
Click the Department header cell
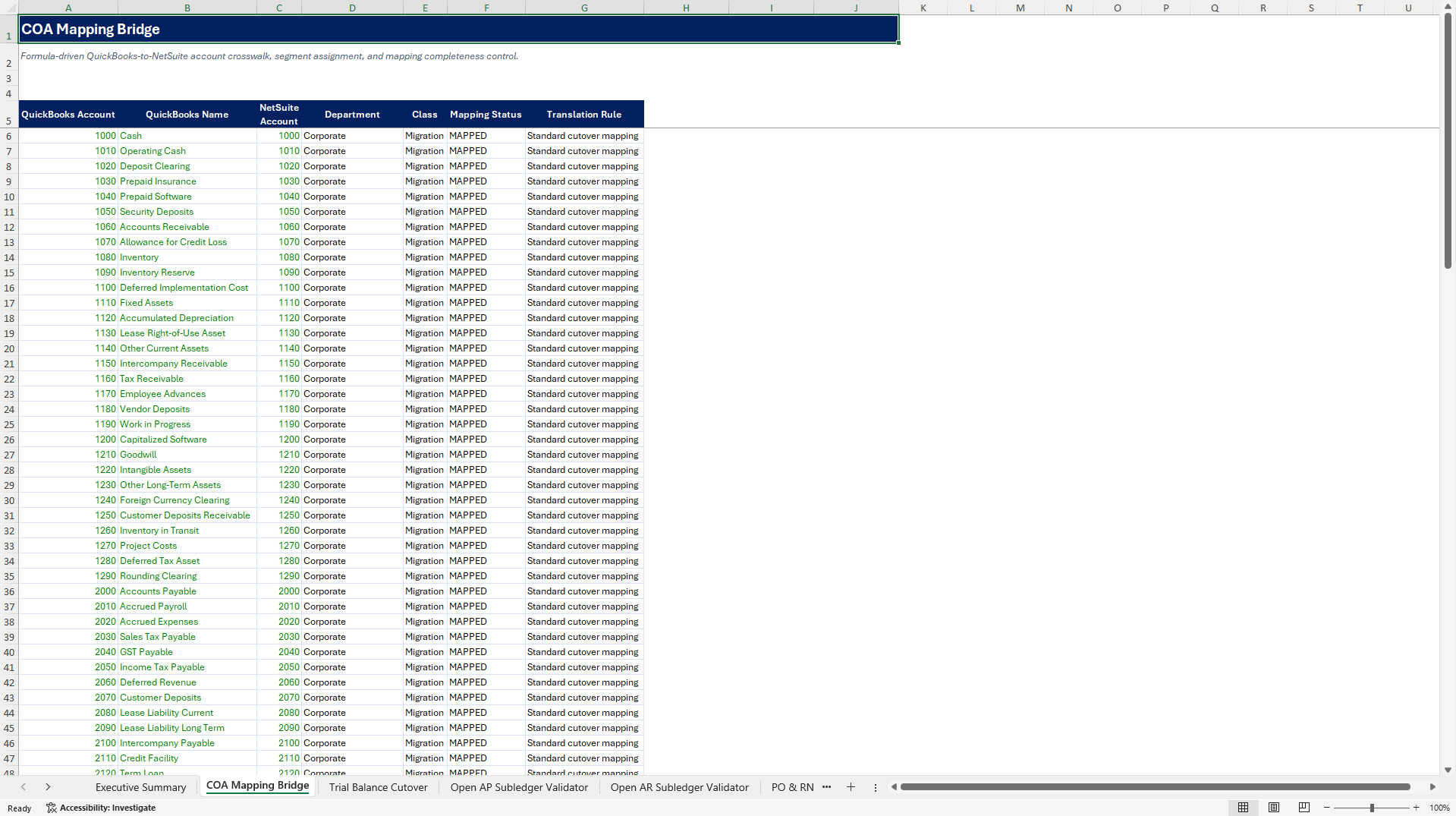point(352,115)
